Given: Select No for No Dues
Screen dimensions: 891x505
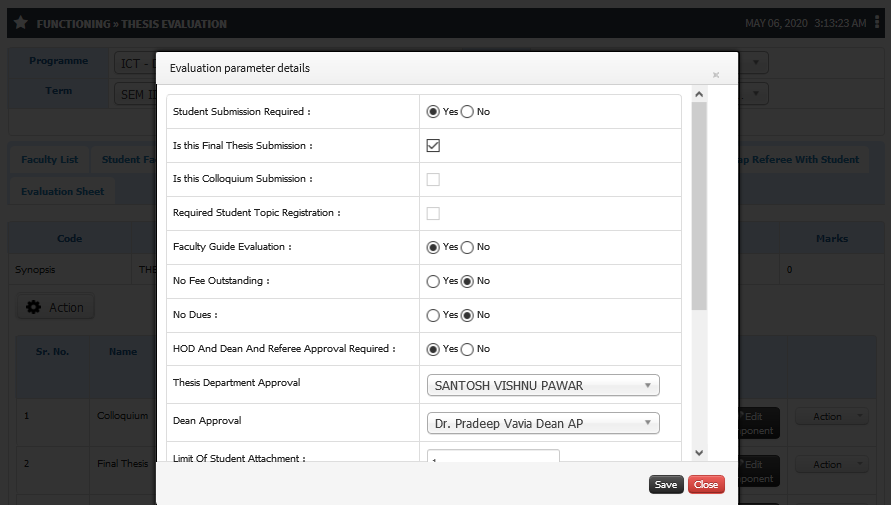Looking at the screenshot, I should [x=467, y=315].
